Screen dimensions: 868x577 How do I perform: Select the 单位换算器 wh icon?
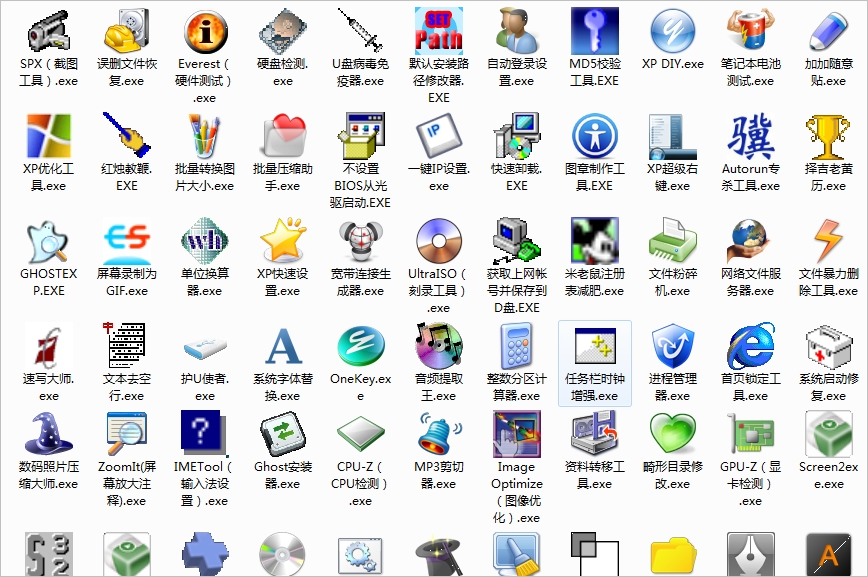205,240
